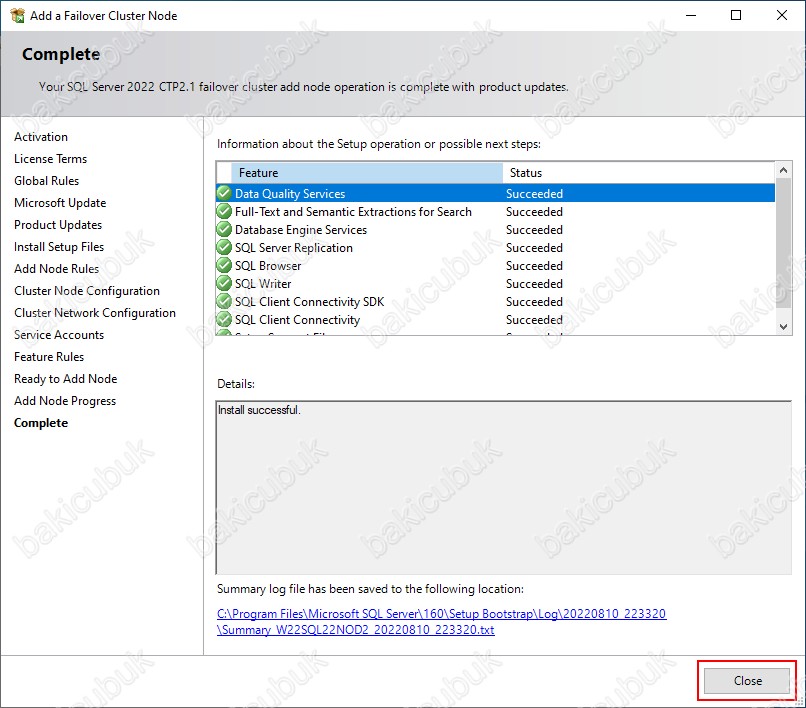Click the Global Rules step
This screenshot has height=708, width=806.
46,181
